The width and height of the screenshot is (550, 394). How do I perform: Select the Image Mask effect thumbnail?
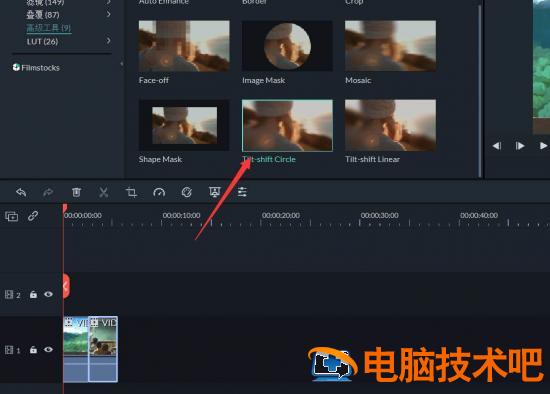coord(287,46)
